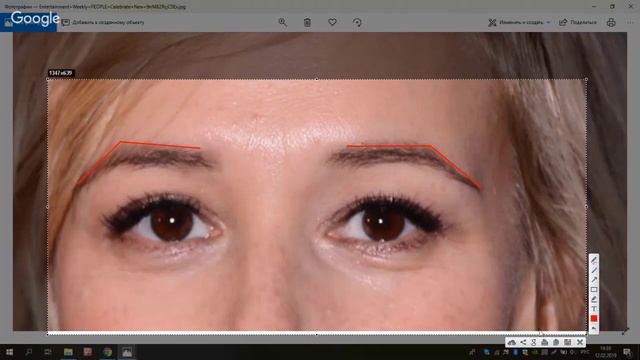Upload the screenshot to the cloud

512,342
